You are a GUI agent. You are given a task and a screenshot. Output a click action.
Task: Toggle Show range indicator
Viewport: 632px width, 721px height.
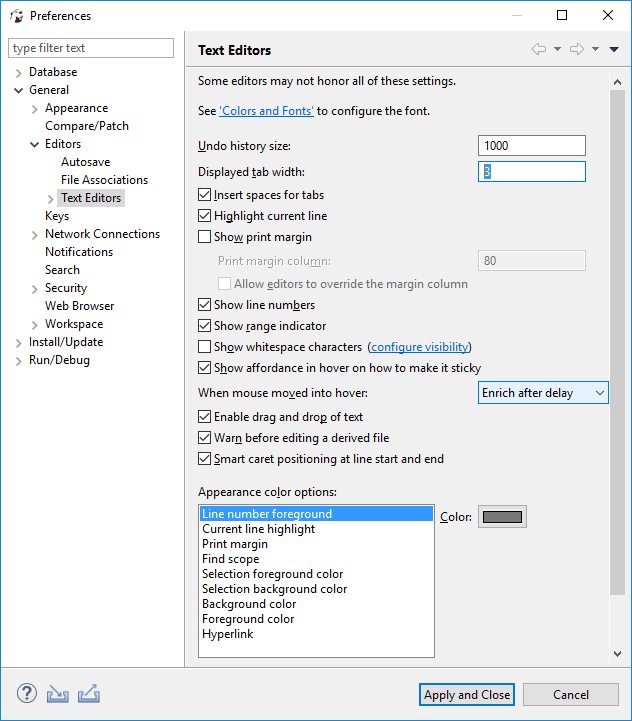(204, 326)
